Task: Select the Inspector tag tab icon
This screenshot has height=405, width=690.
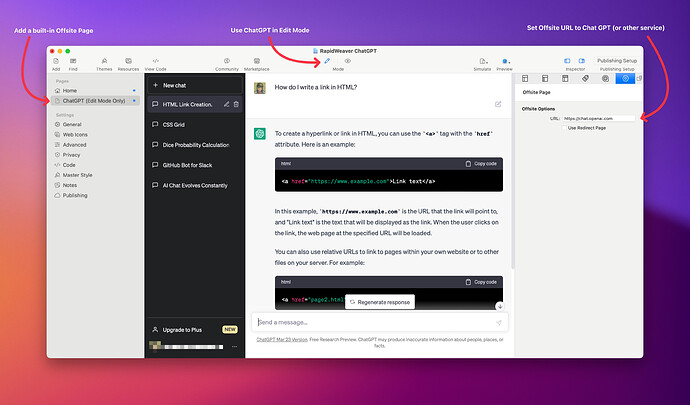Action: (x=585, y=78)
